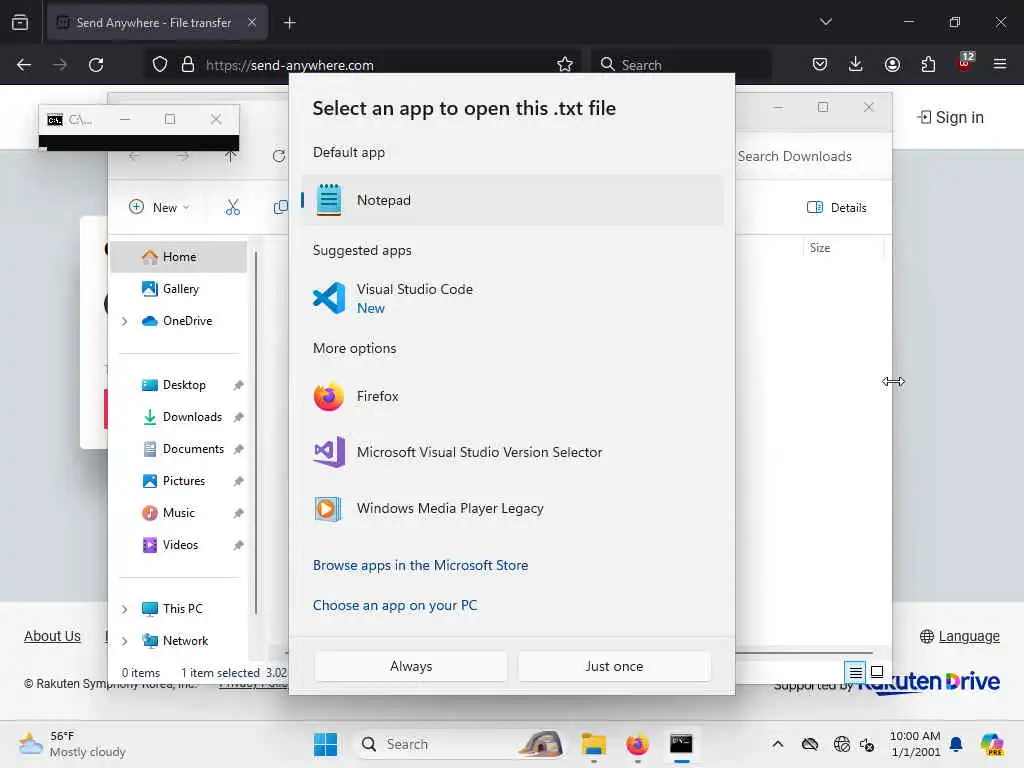Open Home in File Explorer sidebar
Screen dimensions: 1024x768
tap(178, 257)
